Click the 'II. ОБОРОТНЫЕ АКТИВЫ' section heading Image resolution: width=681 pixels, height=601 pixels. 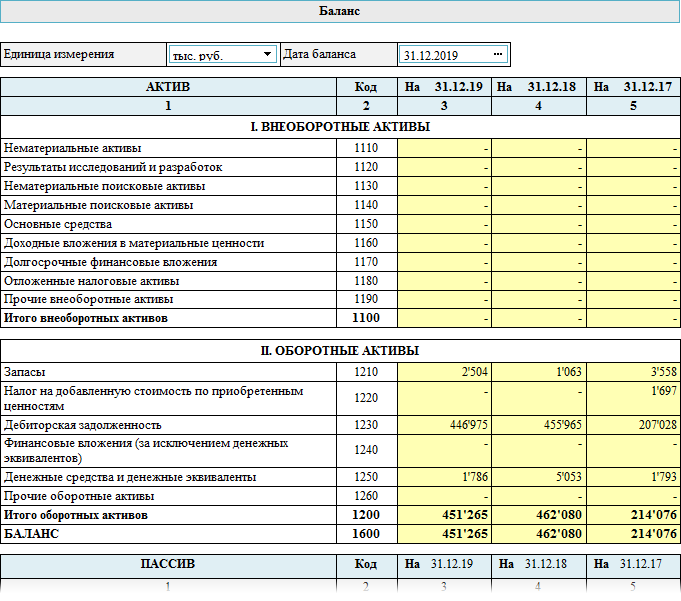click(x=340, y=351)
